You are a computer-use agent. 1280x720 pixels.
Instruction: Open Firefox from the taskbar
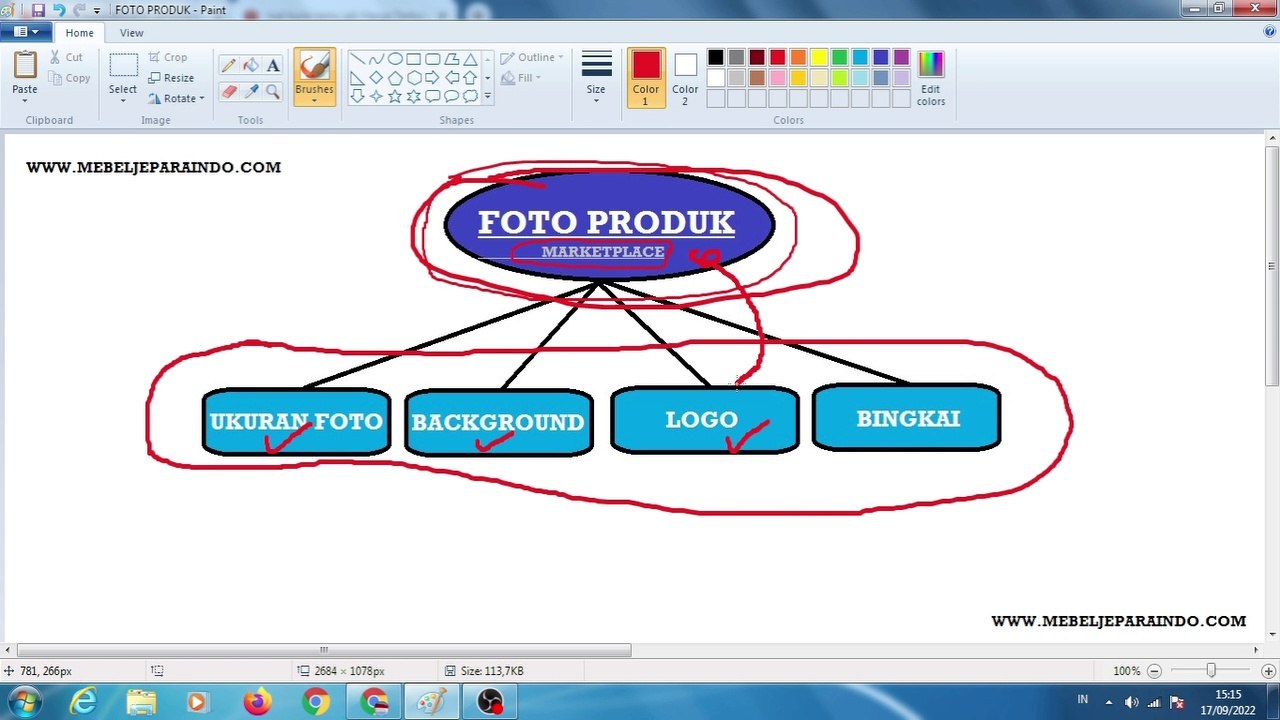[257, 702]
